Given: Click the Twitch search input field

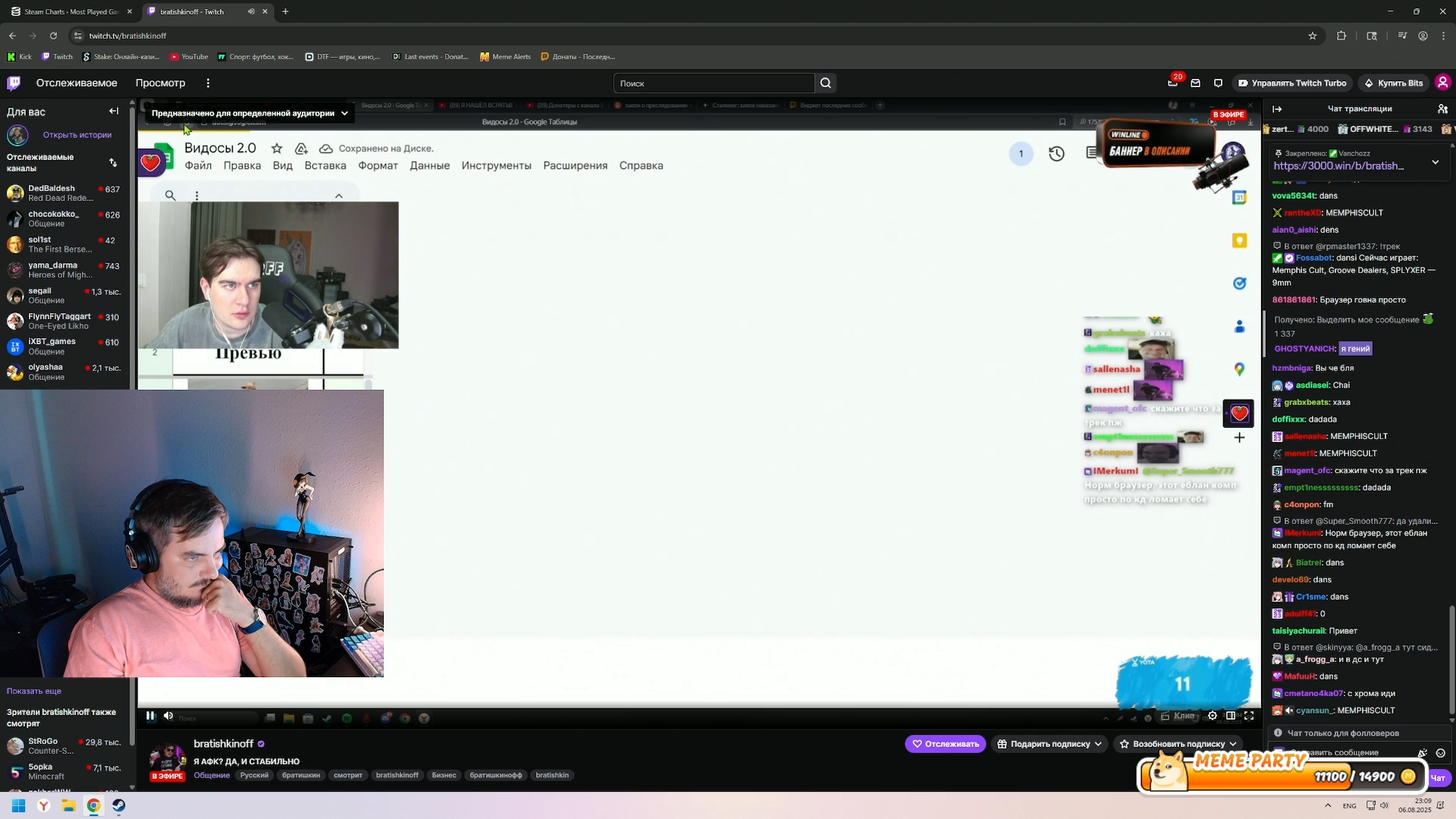Looking at the screenshot, I should pyautogui.click(x=713, y=83).
